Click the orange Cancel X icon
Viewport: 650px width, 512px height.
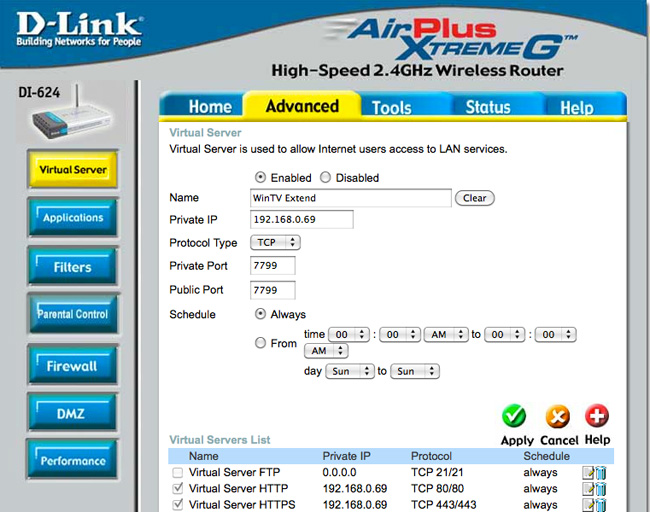coord(558,416)
